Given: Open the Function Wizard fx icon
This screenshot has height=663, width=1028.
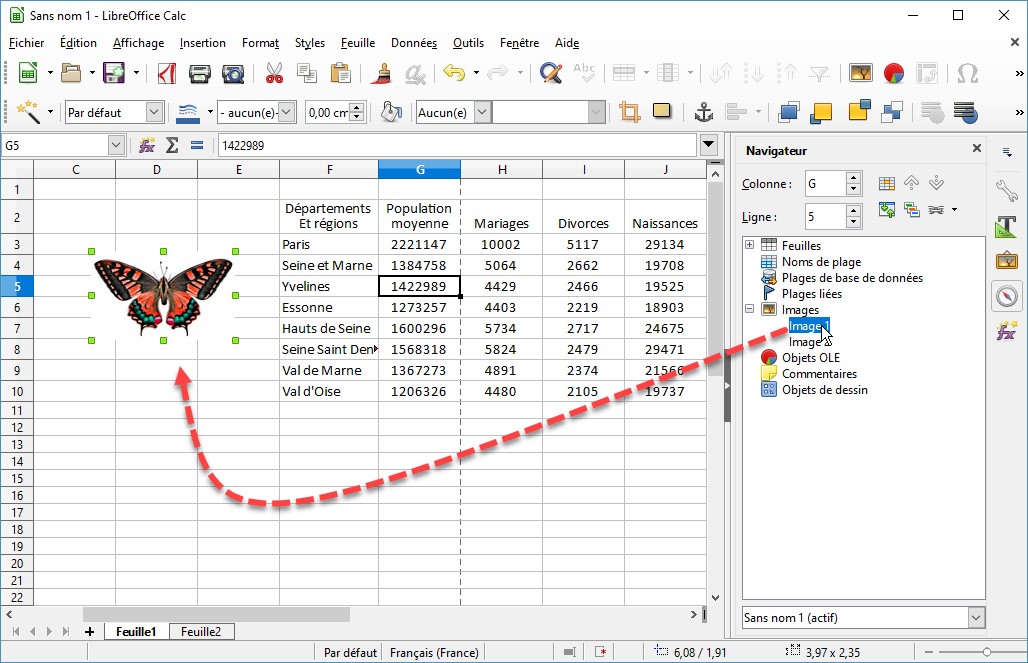Looking at the screenshot, I should pyautogui.click(x=147, y=145).
